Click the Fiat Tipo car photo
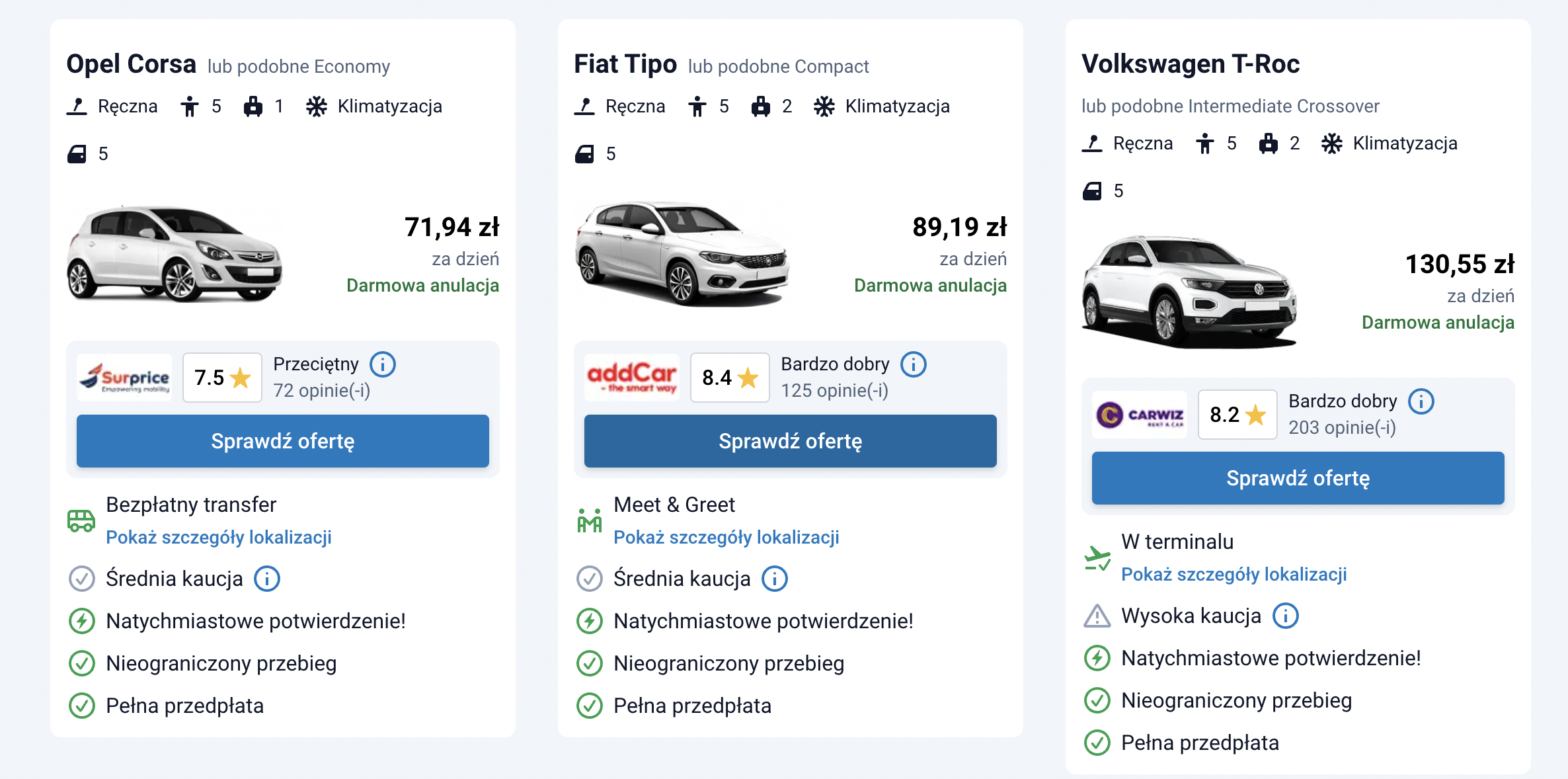 [x=681, y=255]
